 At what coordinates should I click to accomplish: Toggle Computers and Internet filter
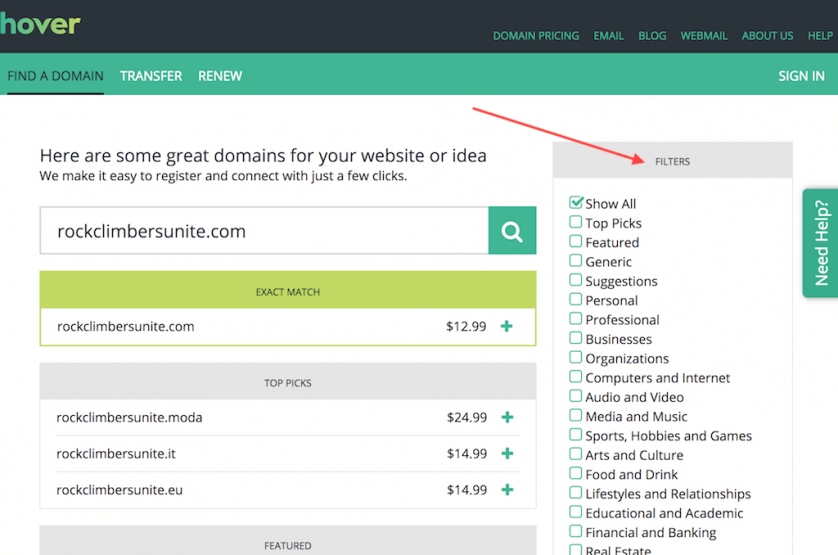point(576,376)
